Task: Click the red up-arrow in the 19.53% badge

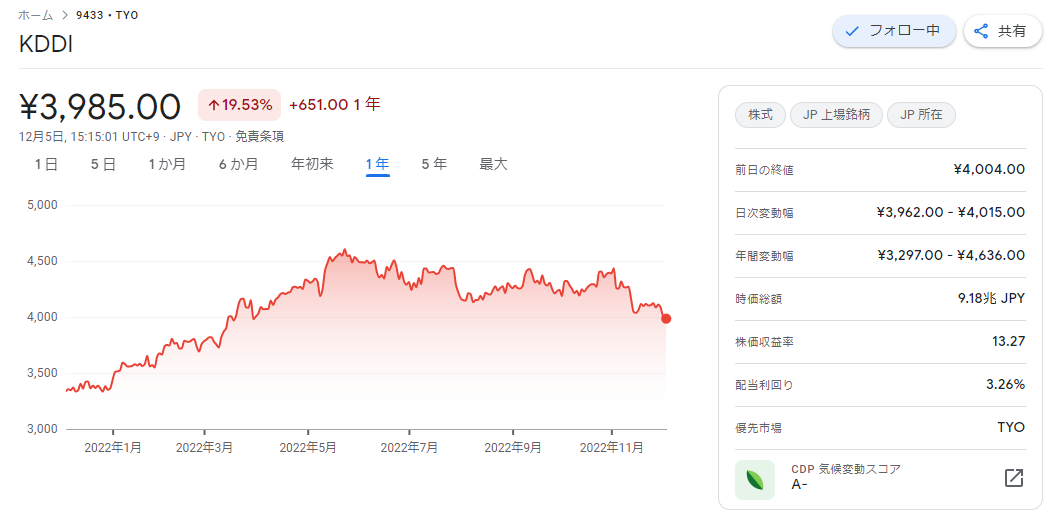Action: [214, 105]
